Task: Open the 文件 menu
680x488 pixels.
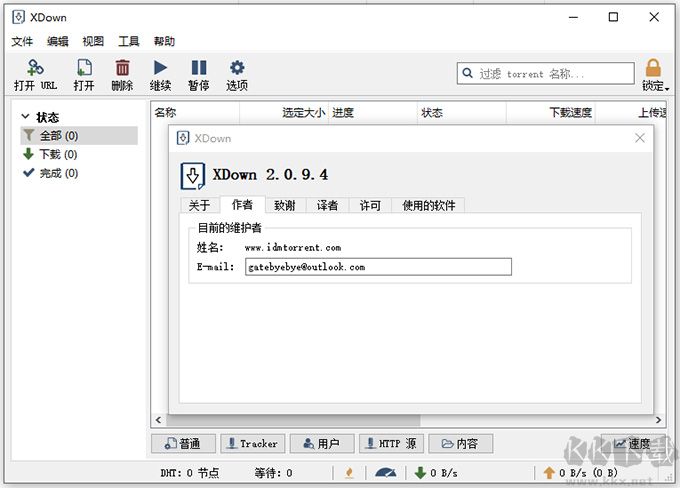Action: tap(22, 41)
